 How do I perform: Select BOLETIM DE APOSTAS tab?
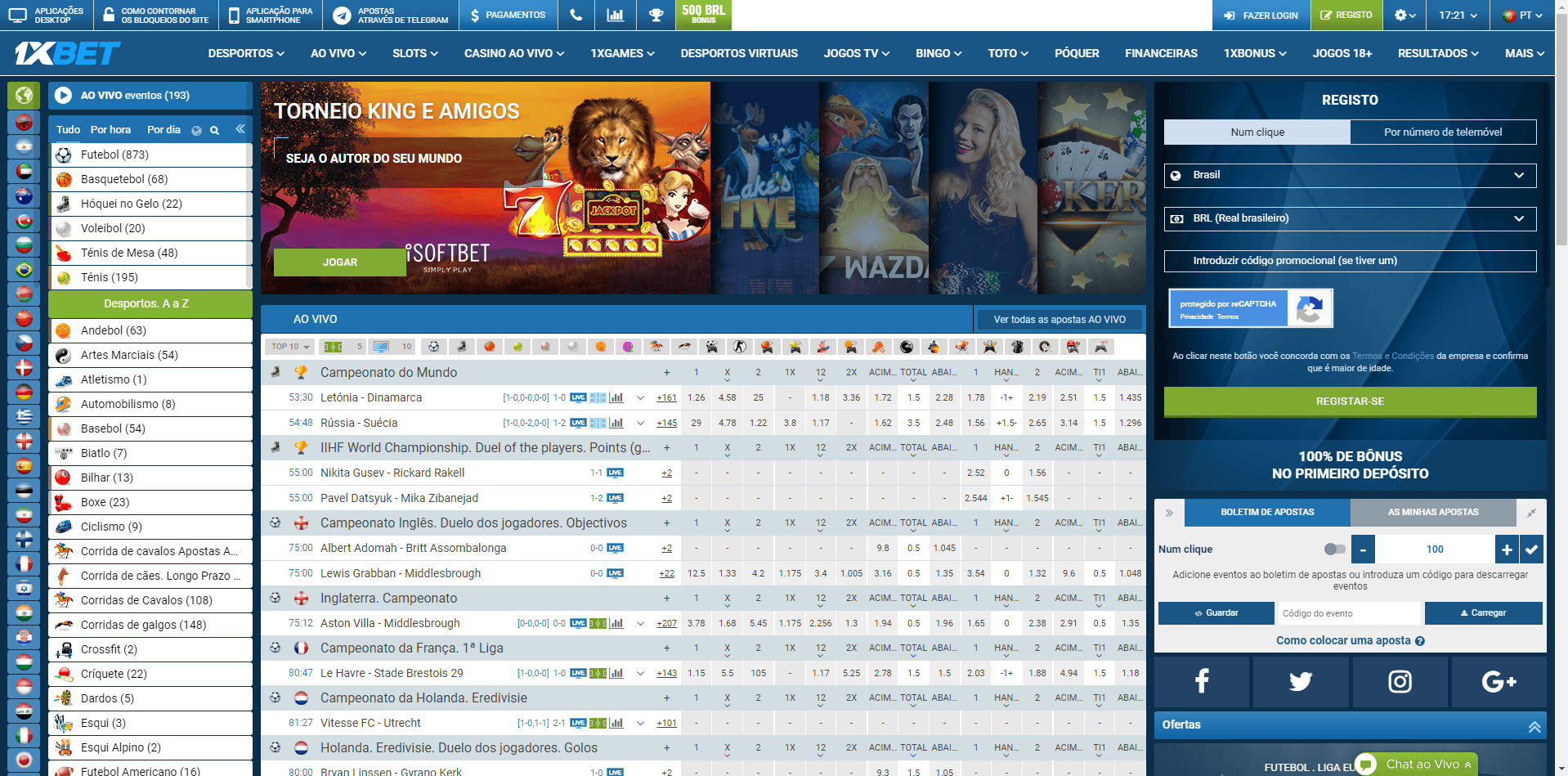[x=1267, y=513]
